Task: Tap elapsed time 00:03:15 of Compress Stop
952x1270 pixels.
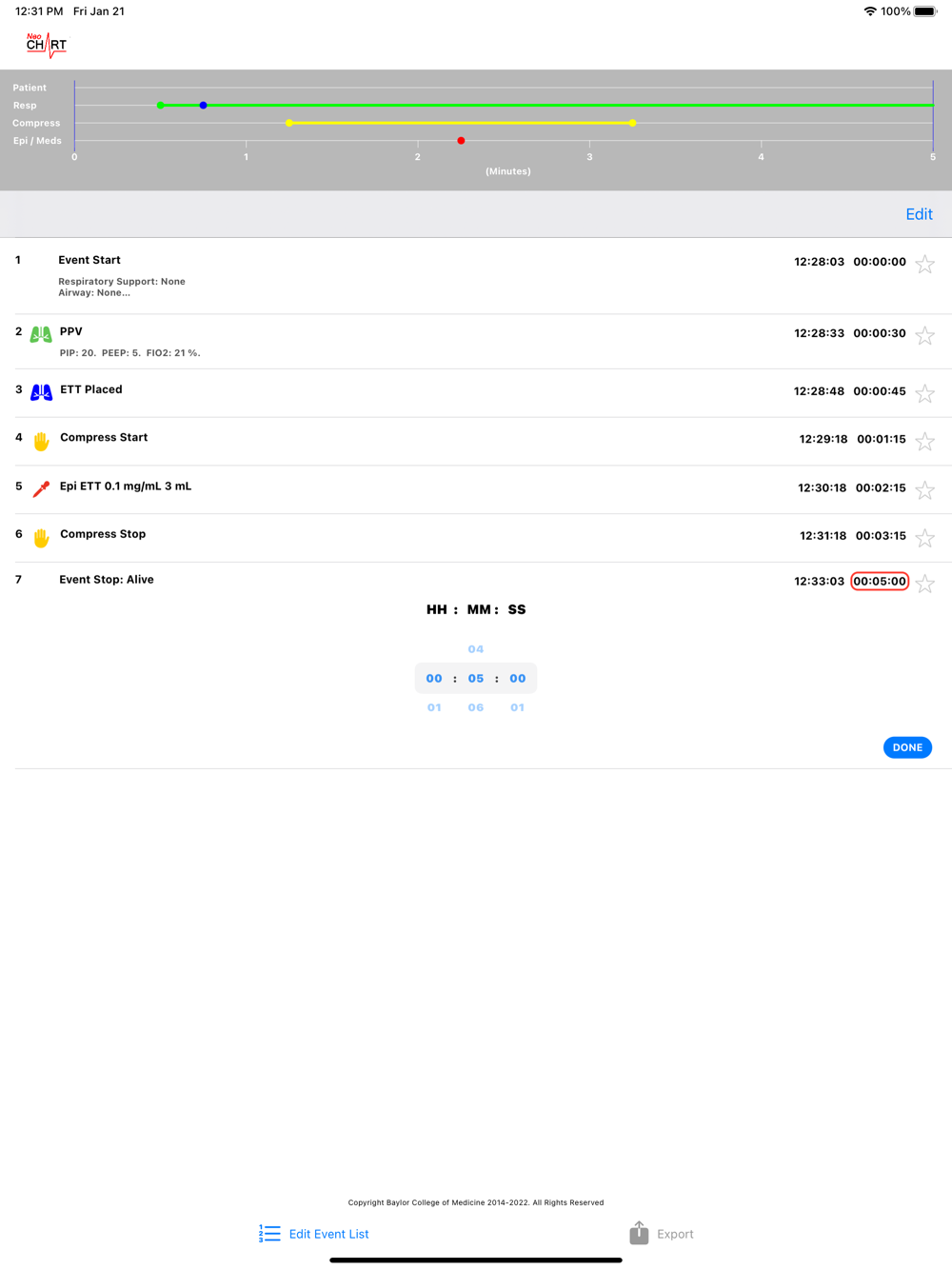Action: tap(881, 536)
